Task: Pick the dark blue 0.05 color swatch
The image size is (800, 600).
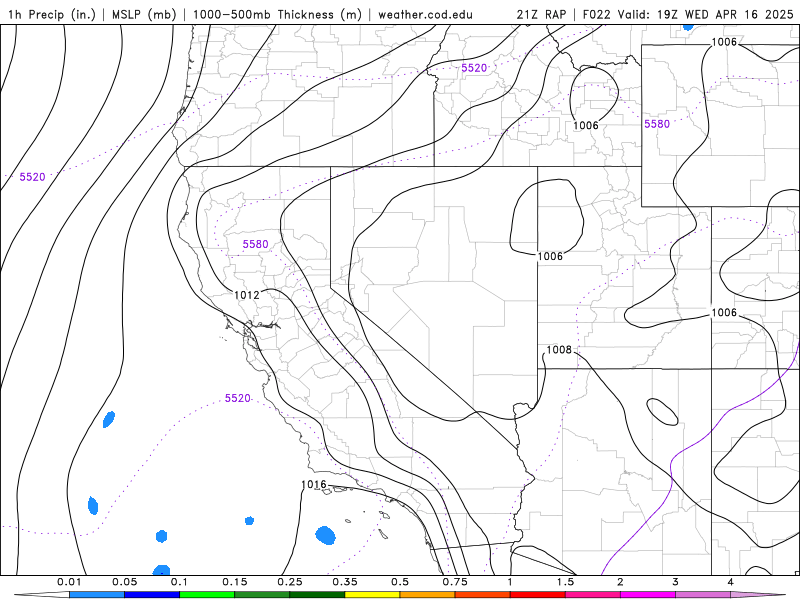Action: (x=152, y=595)
